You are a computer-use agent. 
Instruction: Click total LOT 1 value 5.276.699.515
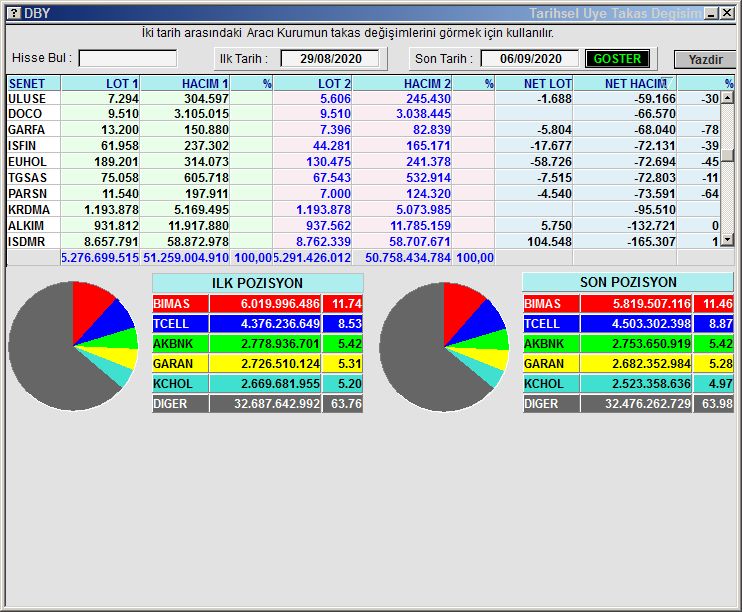pos(100,258)
